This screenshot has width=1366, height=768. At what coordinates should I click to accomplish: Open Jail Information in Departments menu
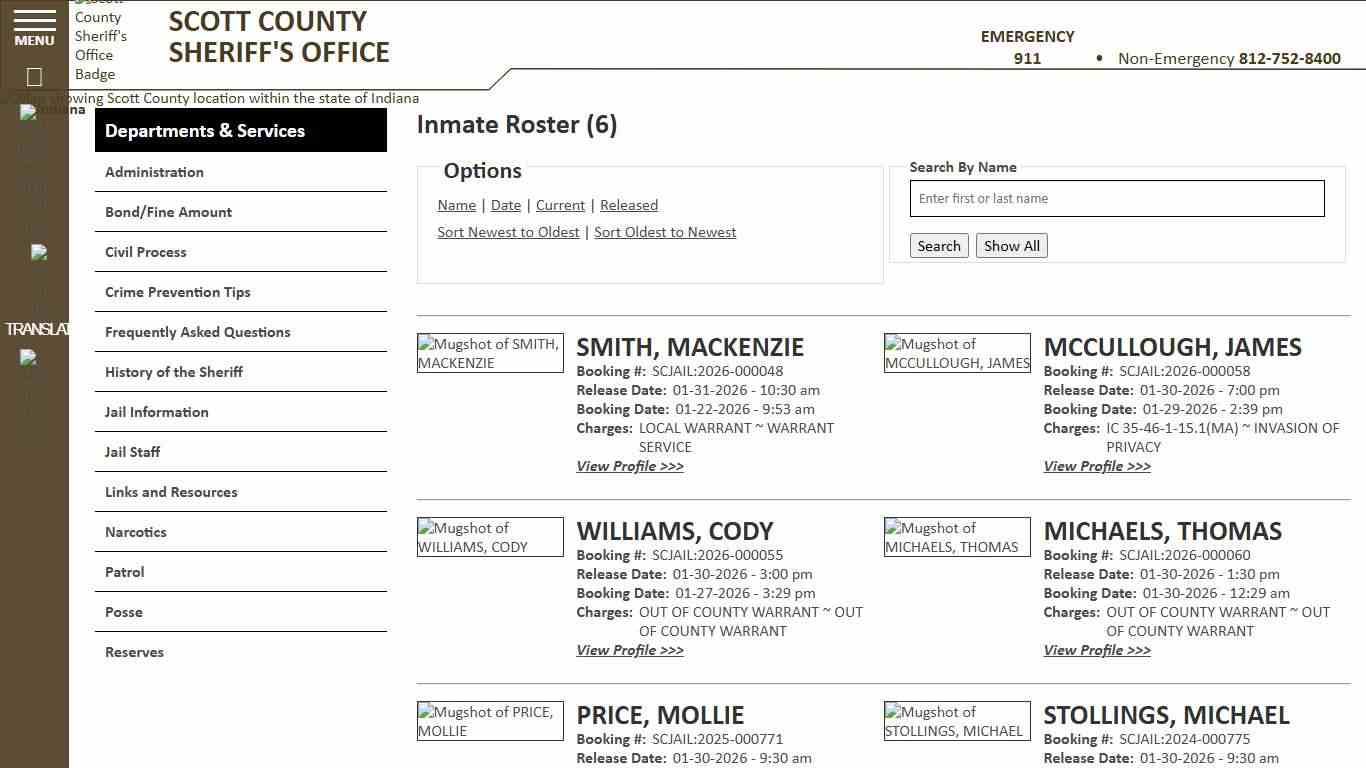pyautogui.click(x=157, y=411)
